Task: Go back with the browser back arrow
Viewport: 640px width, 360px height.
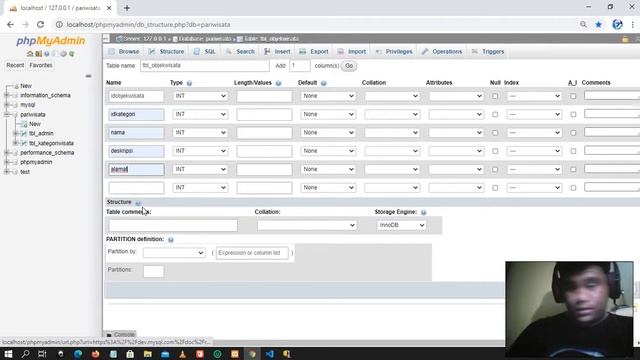Action: coord(11,24)
